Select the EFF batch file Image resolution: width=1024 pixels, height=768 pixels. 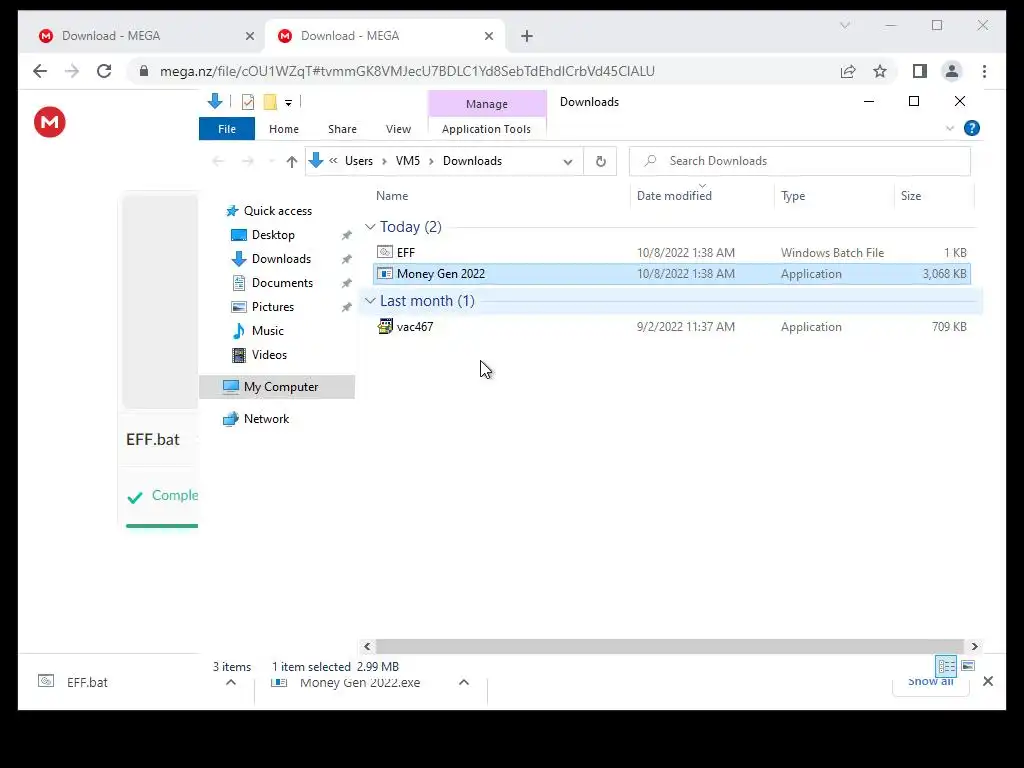pos(671,253)
